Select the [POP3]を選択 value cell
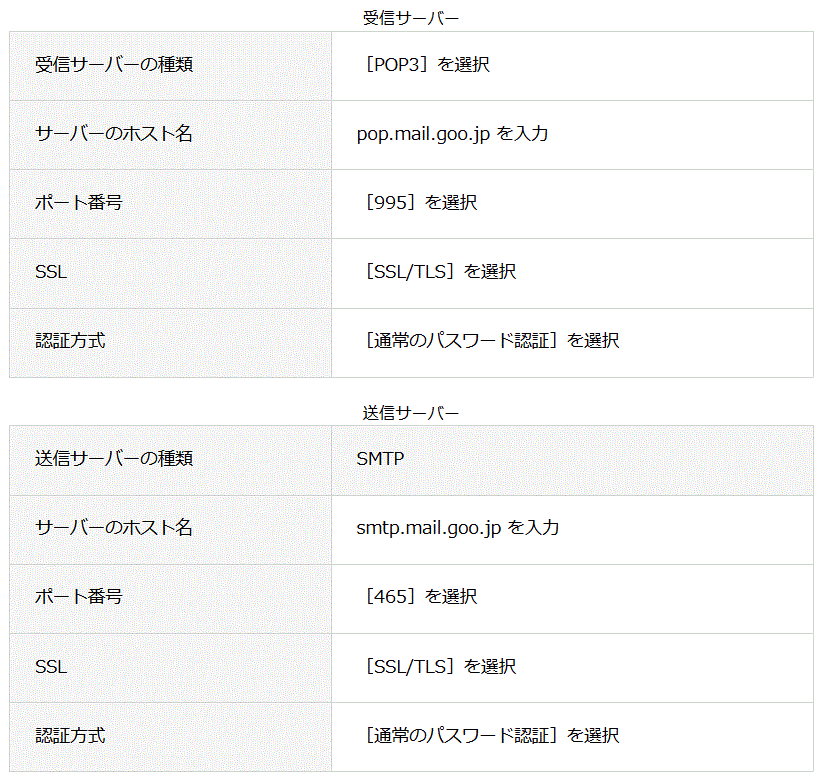Image resolution: width=826 pixels, height=781 pixels. click(427, 65)
